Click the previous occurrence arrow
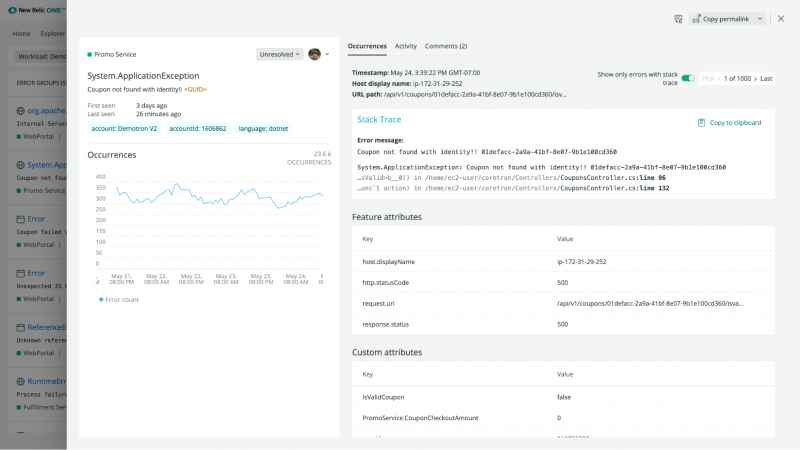This screenshot has width=800, height=450. pyautogui.click(x=719, y=79)
